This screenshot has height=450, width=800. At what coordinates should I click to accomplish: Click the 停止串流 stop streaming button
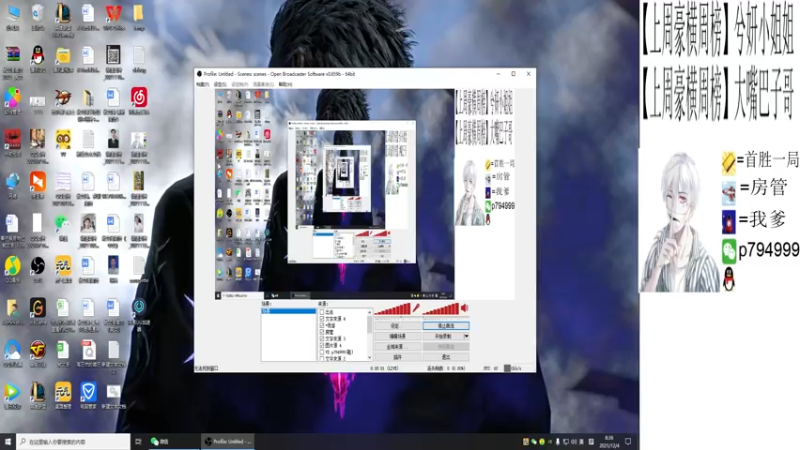coord(446,326)
